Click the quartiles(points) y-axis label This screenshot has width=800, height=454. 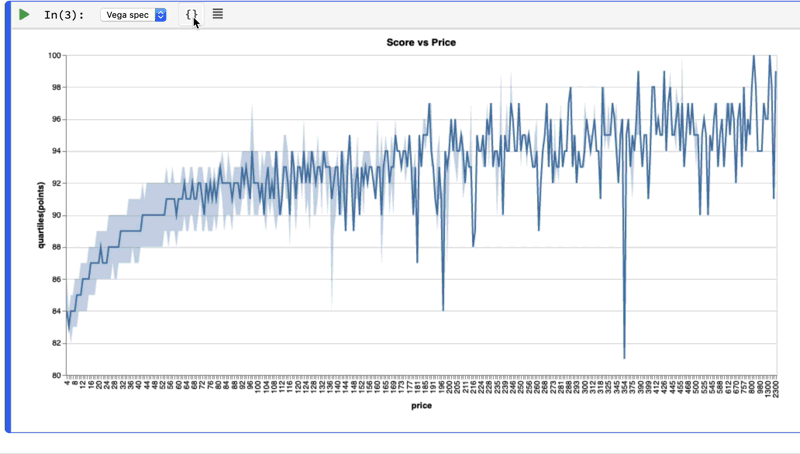point(43,215)
